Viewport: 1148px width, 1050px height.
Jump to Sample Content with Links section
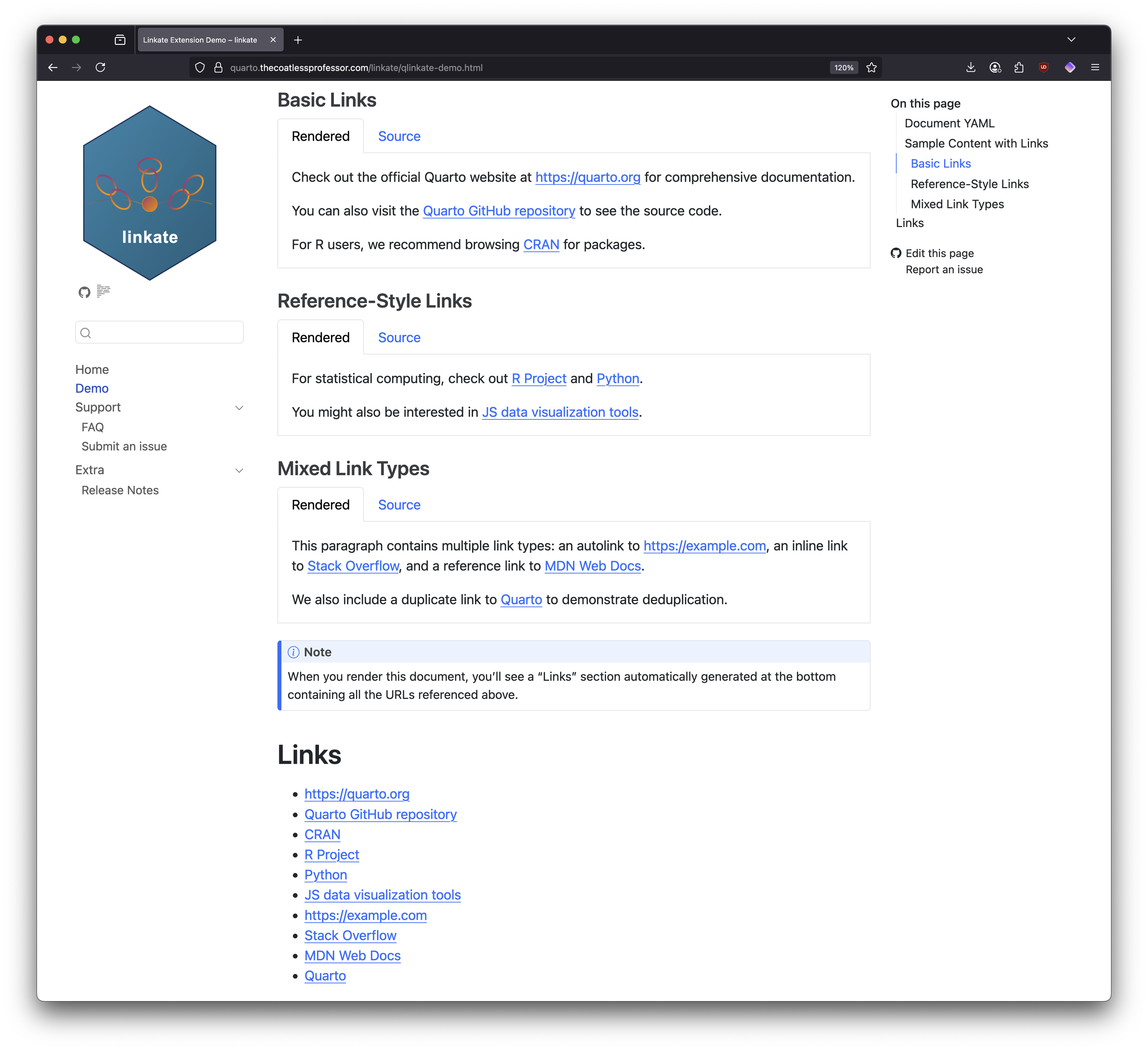[976, 143]
